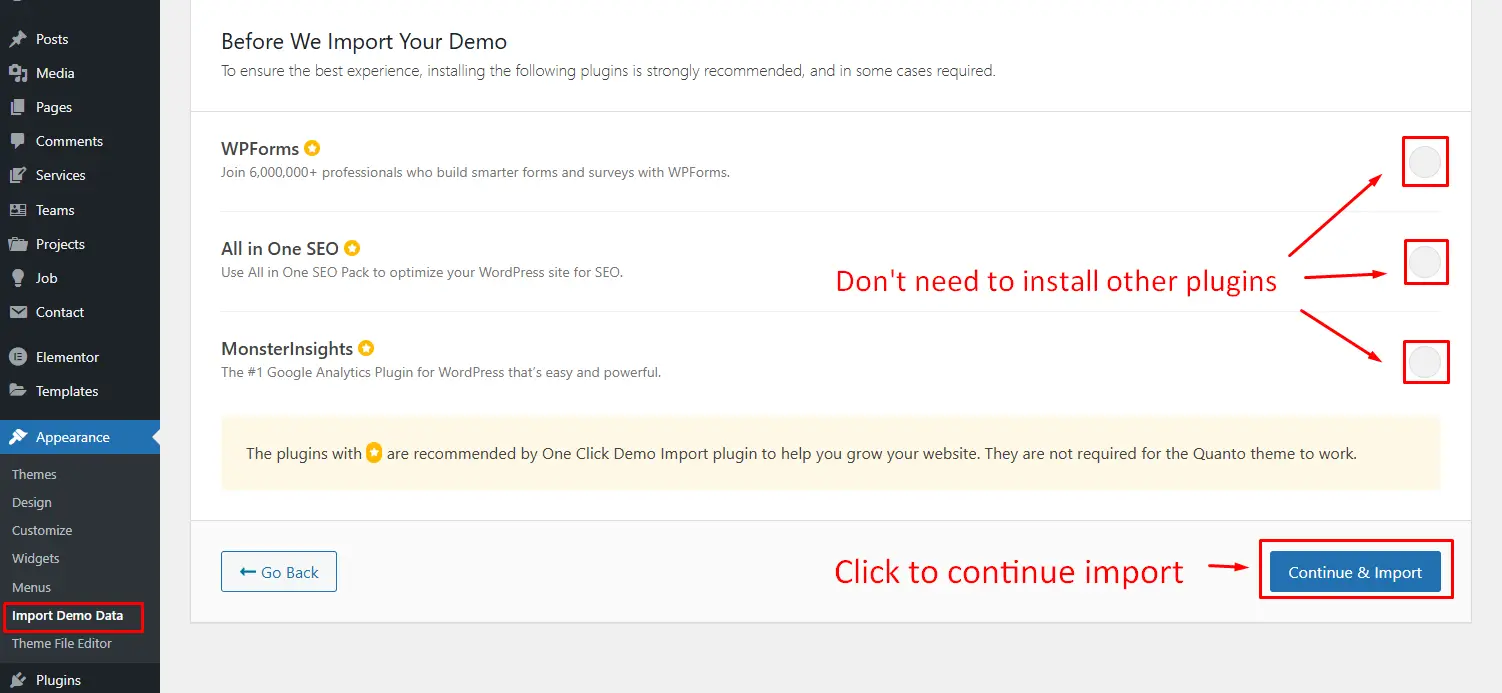Click the Appearance paintbrush icon
Image resolution: width=1502 pixels, height=693 pixels.
point(18,437)
